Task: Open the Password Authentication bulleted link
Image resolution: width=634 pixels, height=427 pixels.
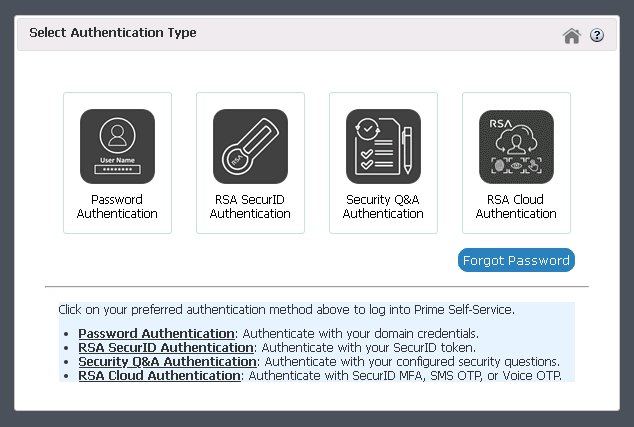Action: click(x=156, y=333)
